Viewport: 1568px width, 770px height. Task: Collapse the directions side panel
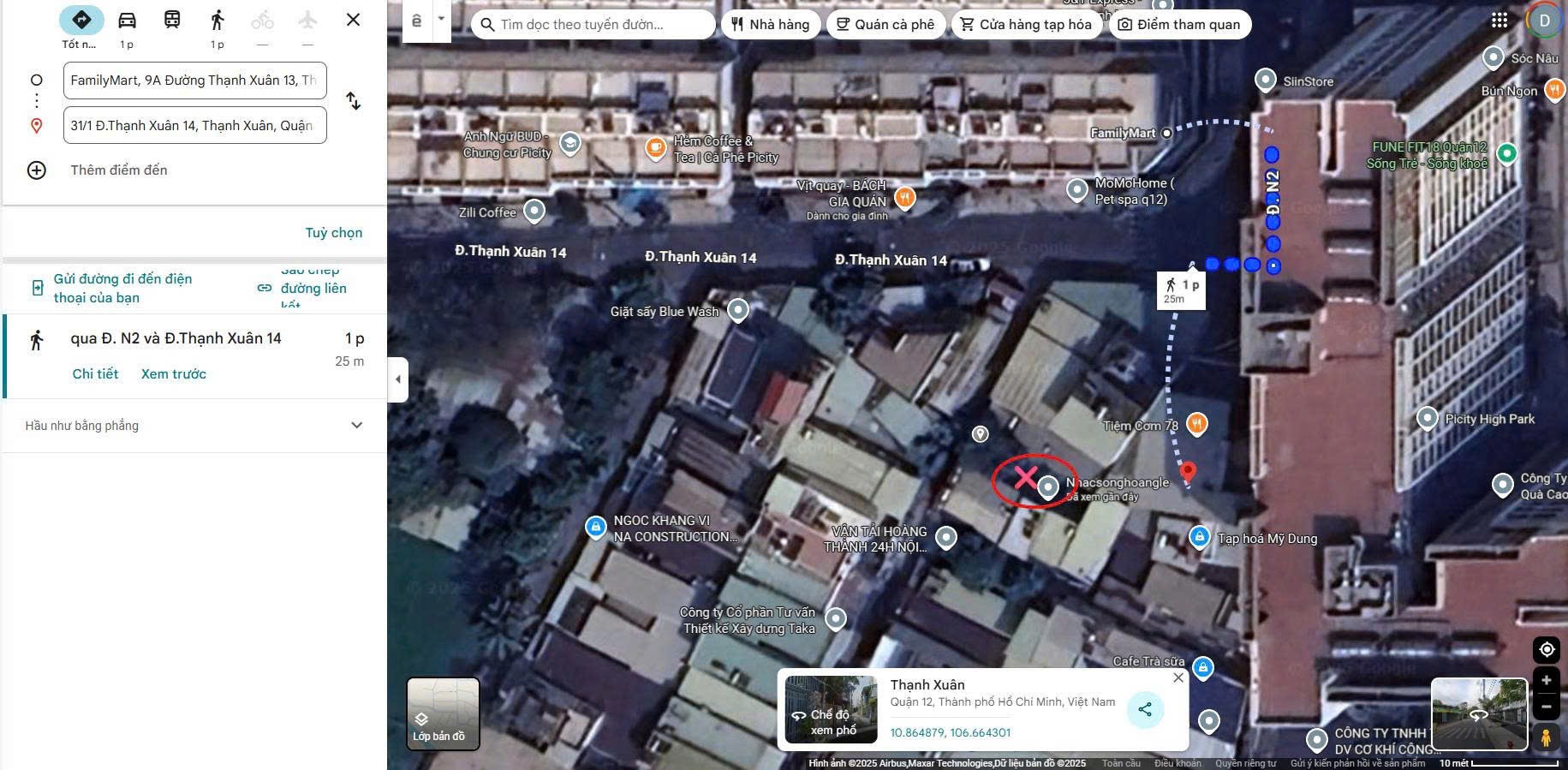point(397,379)
